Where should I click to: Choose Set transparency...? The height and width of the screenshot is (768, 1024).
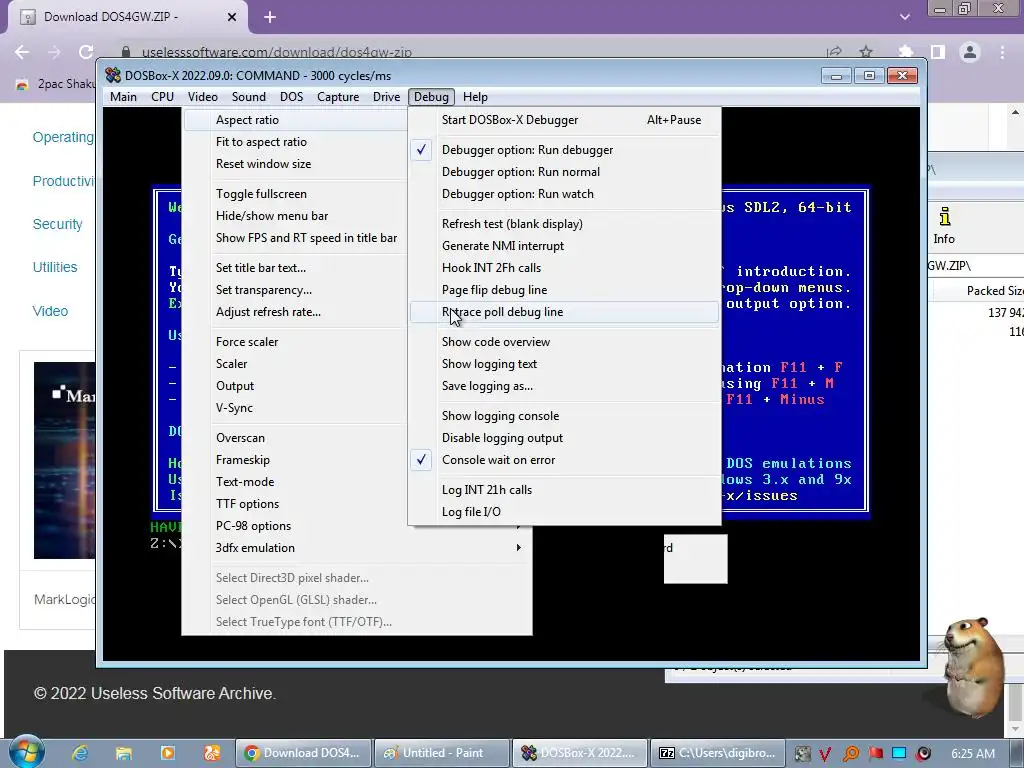click(296, 290)
